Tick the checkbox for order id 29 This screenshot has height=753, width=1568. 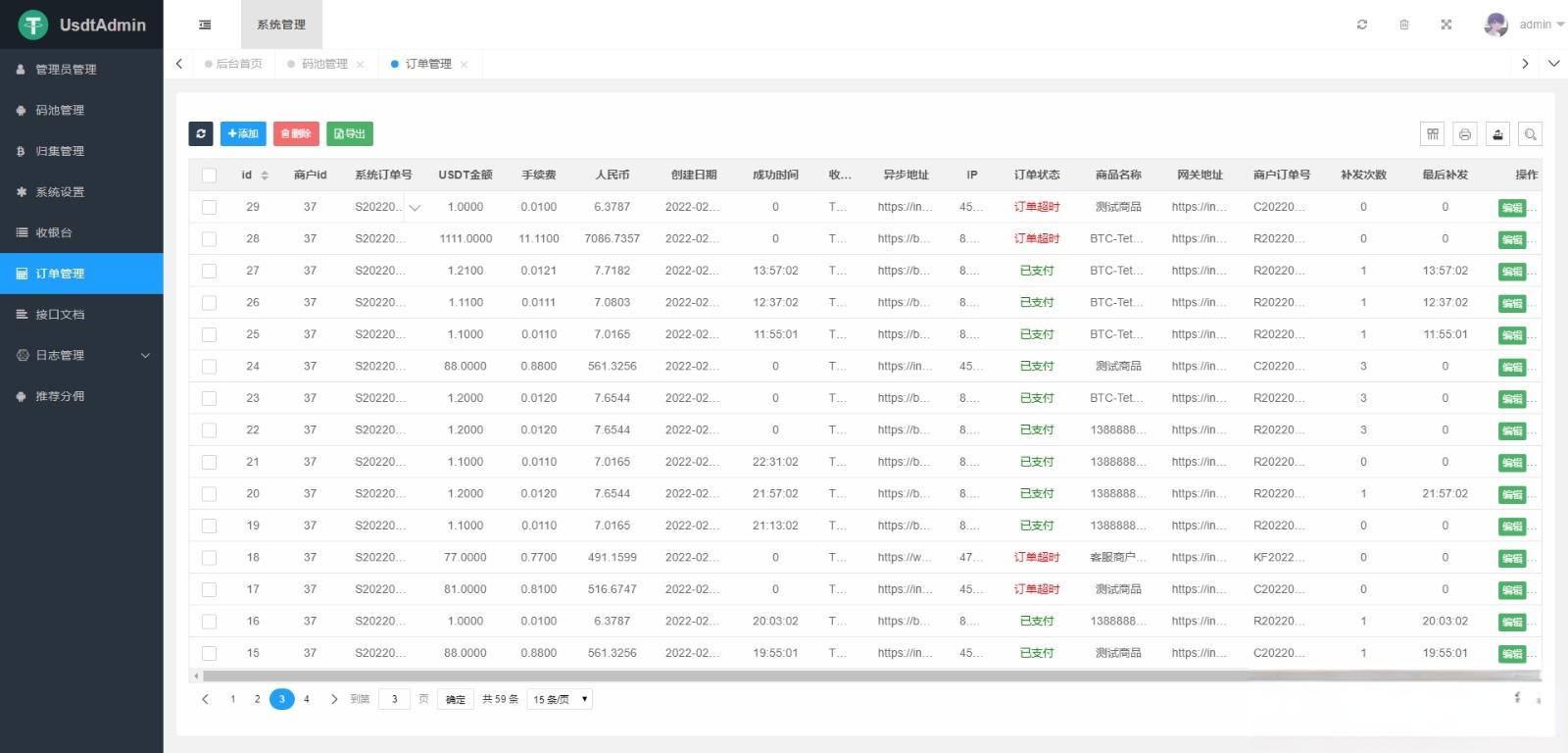(209, 207)
